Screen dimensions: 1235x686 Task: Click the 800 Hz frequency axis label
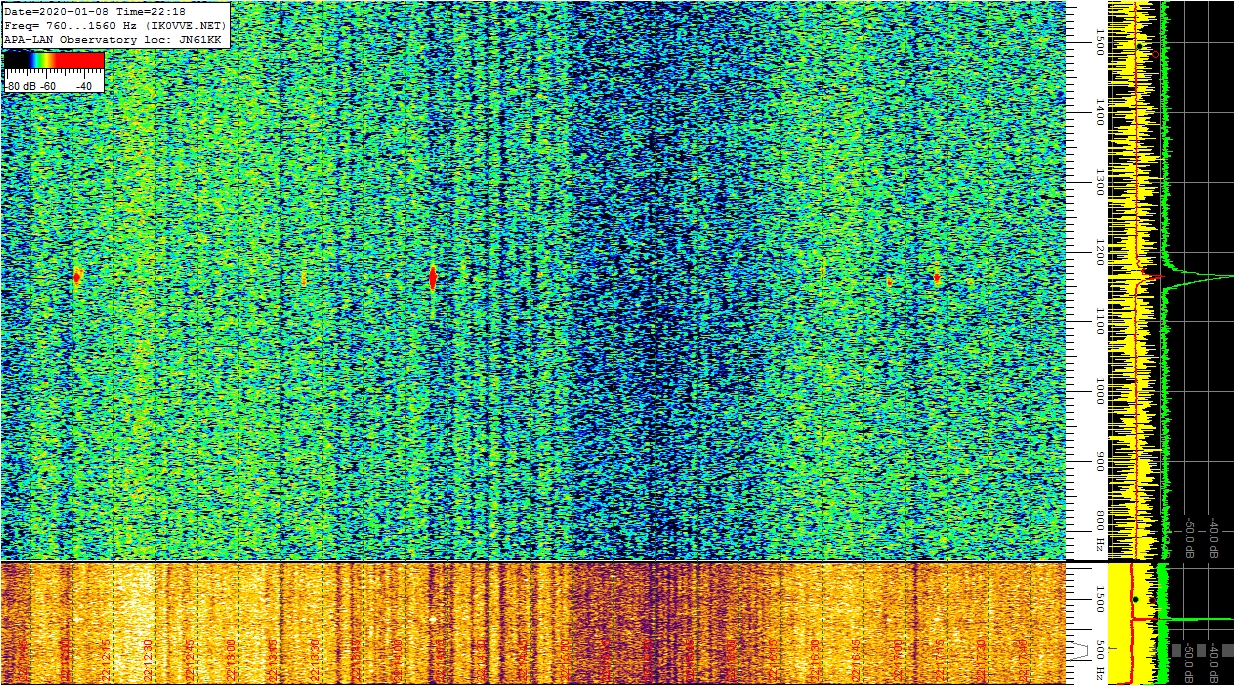click(1100, 532)
